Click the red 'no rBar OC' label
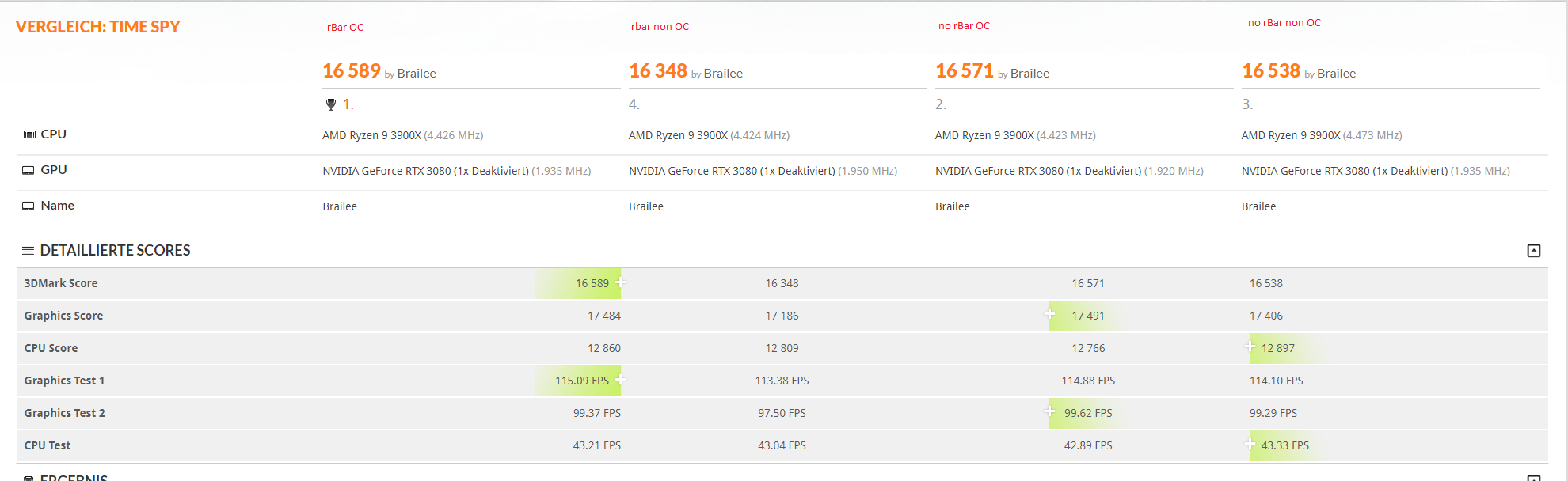 pos(964,25)
